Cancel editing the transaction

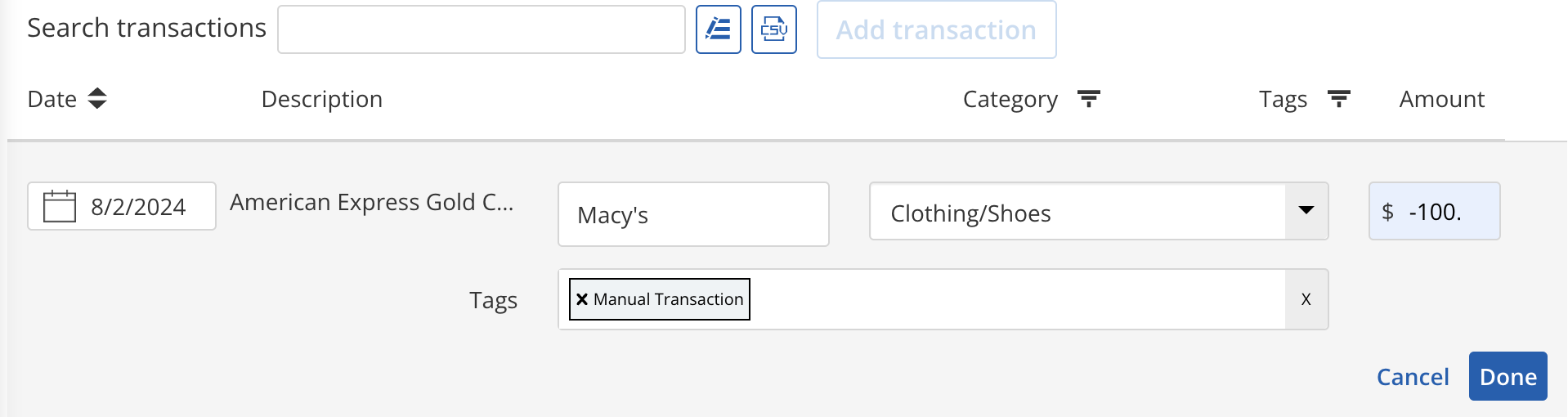1412,377
